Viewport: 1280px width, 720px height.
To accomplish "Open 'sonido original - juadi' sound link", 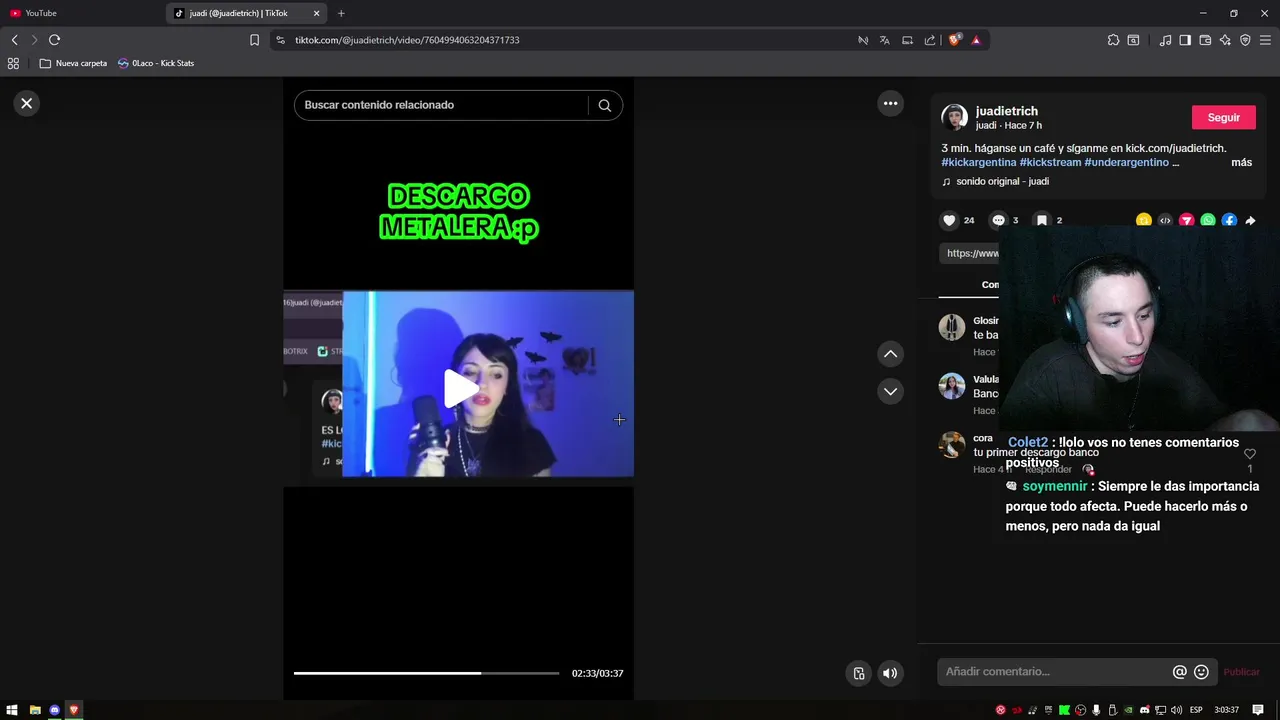I will click(1002, 181).
